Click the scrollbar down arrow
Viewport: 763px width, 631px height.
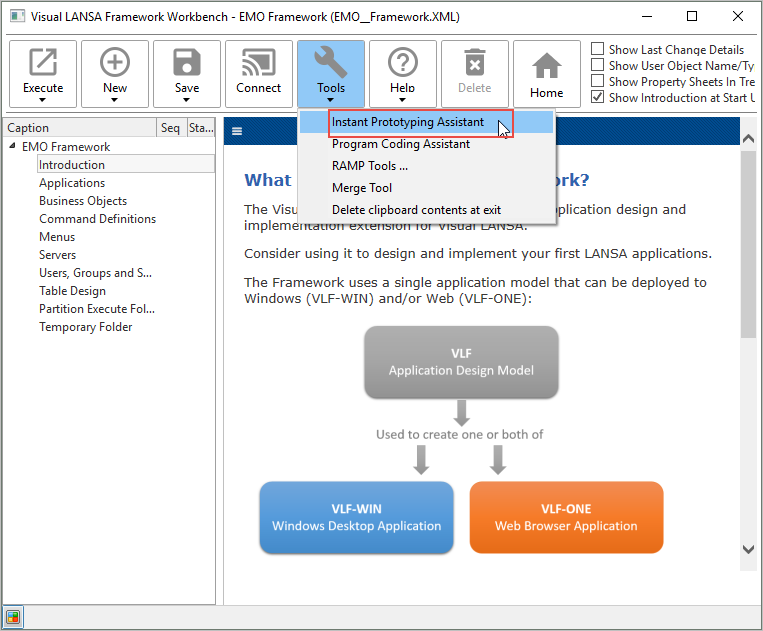click(x=748, y=550)
